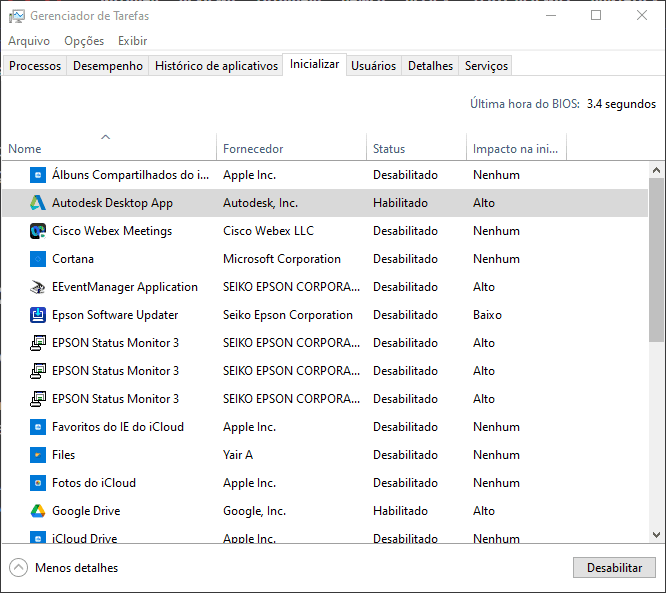Screen dimensions: 666x593
Task: Sort by the Fornecedor column header
Action: 292,147
